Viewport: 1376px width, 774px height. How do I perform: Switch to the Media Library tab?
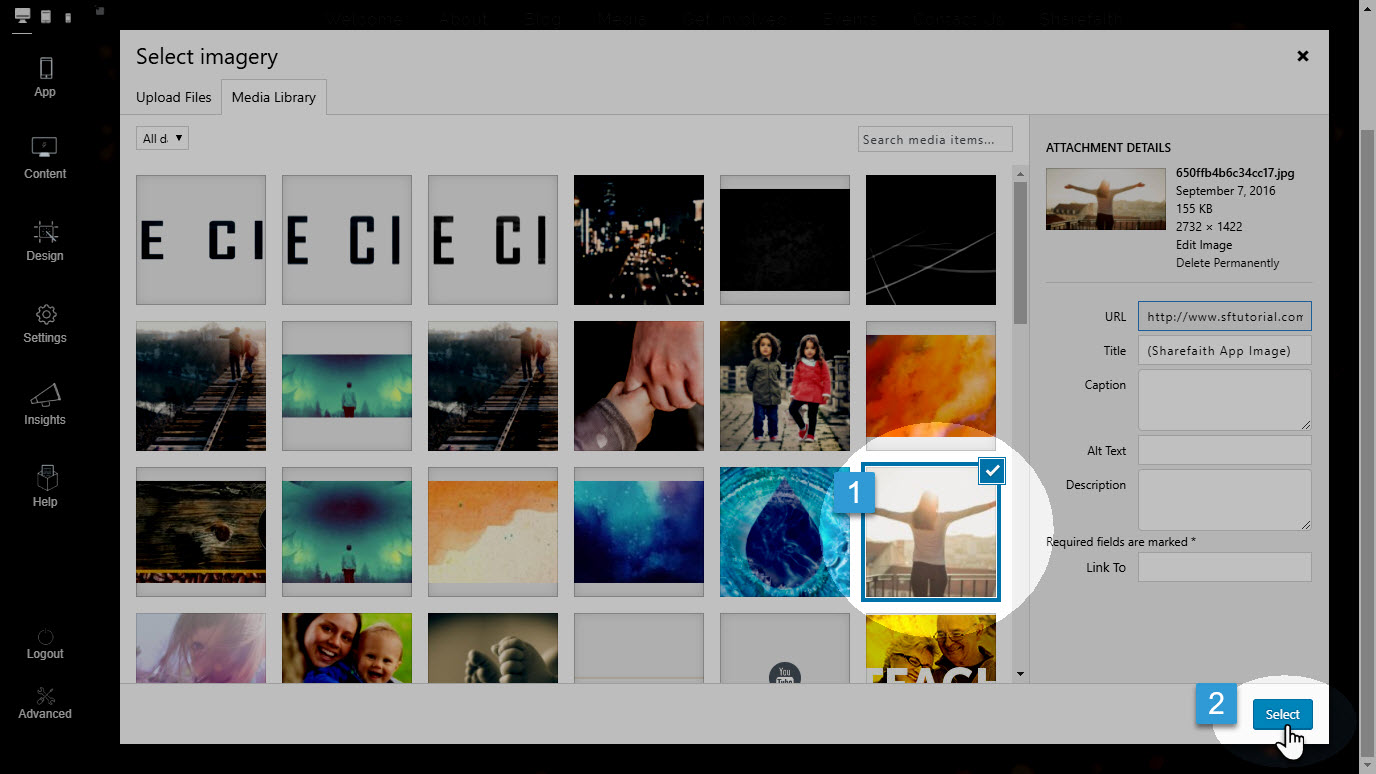[x=274, y=97]
